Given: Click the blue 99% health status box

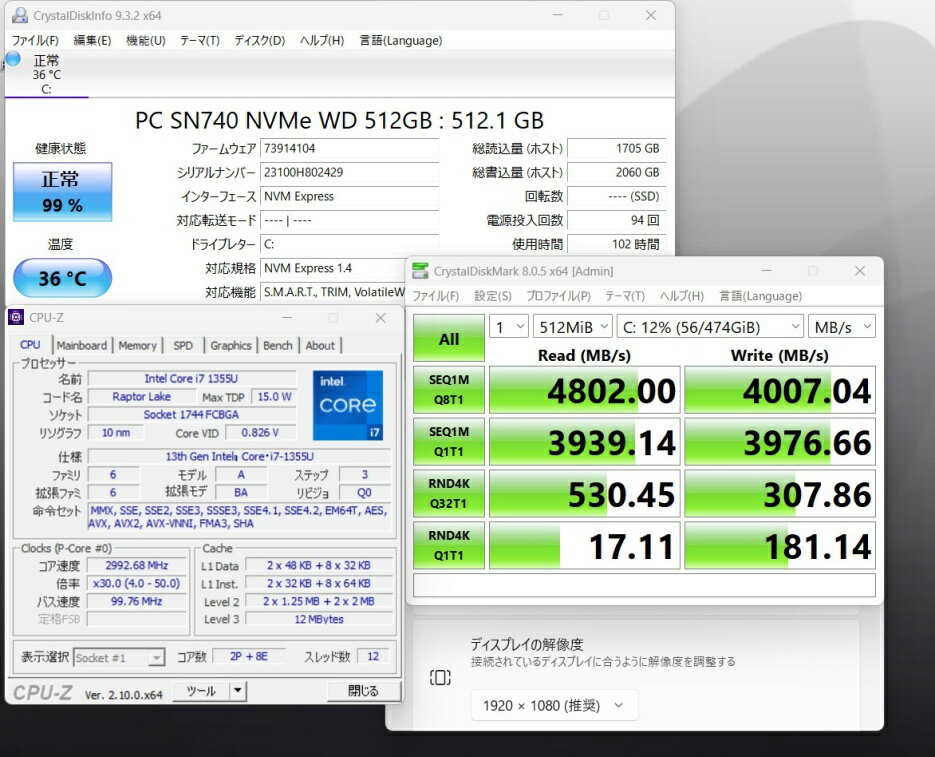Looking at the screenshot, I should pos(62,192).
